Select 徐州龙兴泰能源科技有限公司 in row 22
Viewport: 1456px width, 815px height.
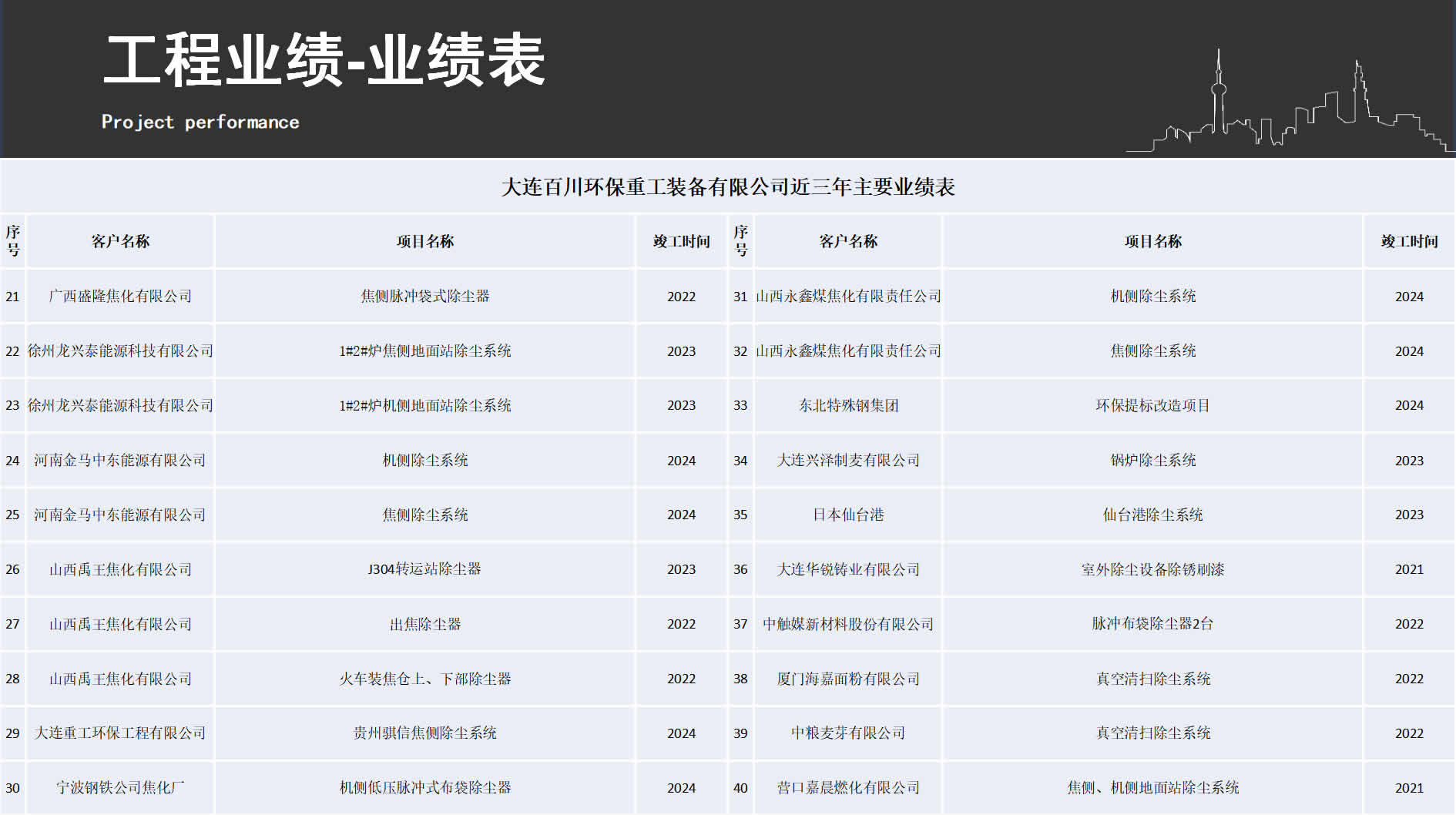click(119, 350)
